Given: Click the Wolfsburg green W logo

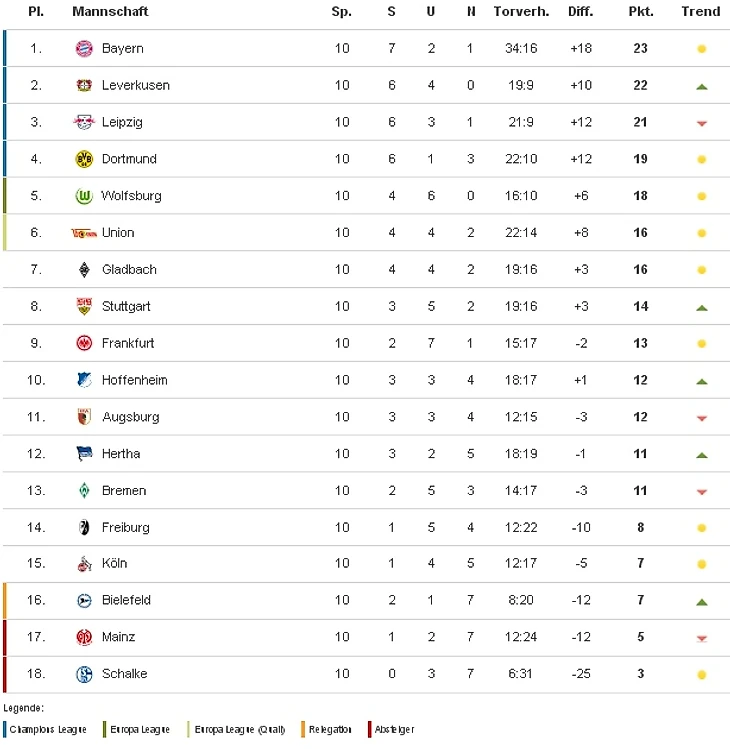Looking at the screenshot, I should pos(84,196).
